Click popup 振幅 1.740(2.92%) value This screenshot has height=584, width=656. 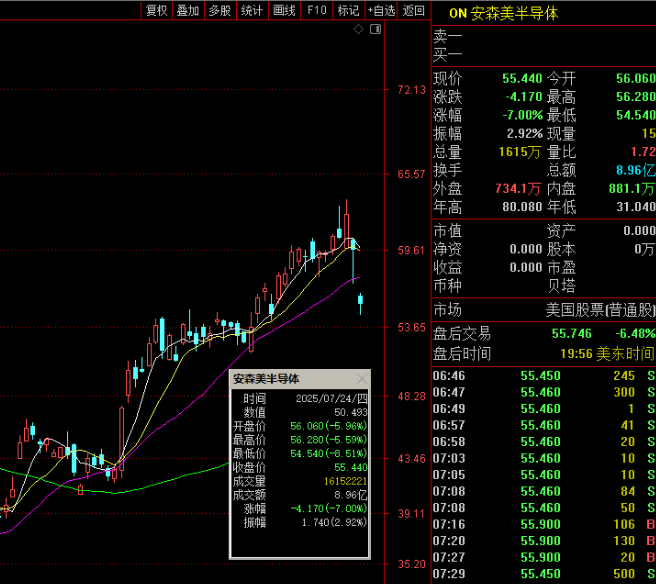click(x=334, y=523)
